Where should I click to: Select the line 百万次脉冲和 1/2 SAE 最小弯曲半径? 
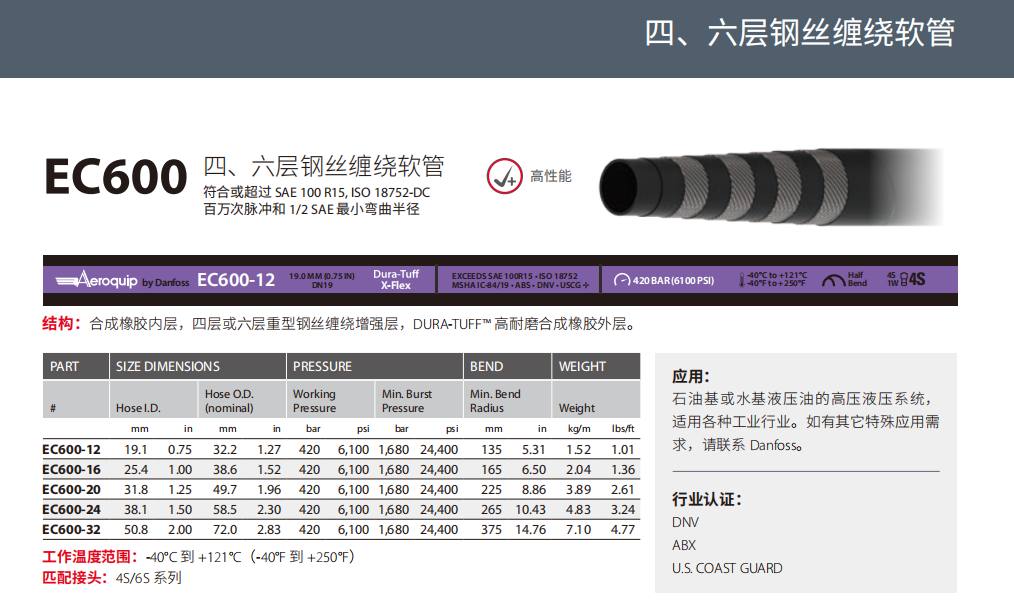311,210
